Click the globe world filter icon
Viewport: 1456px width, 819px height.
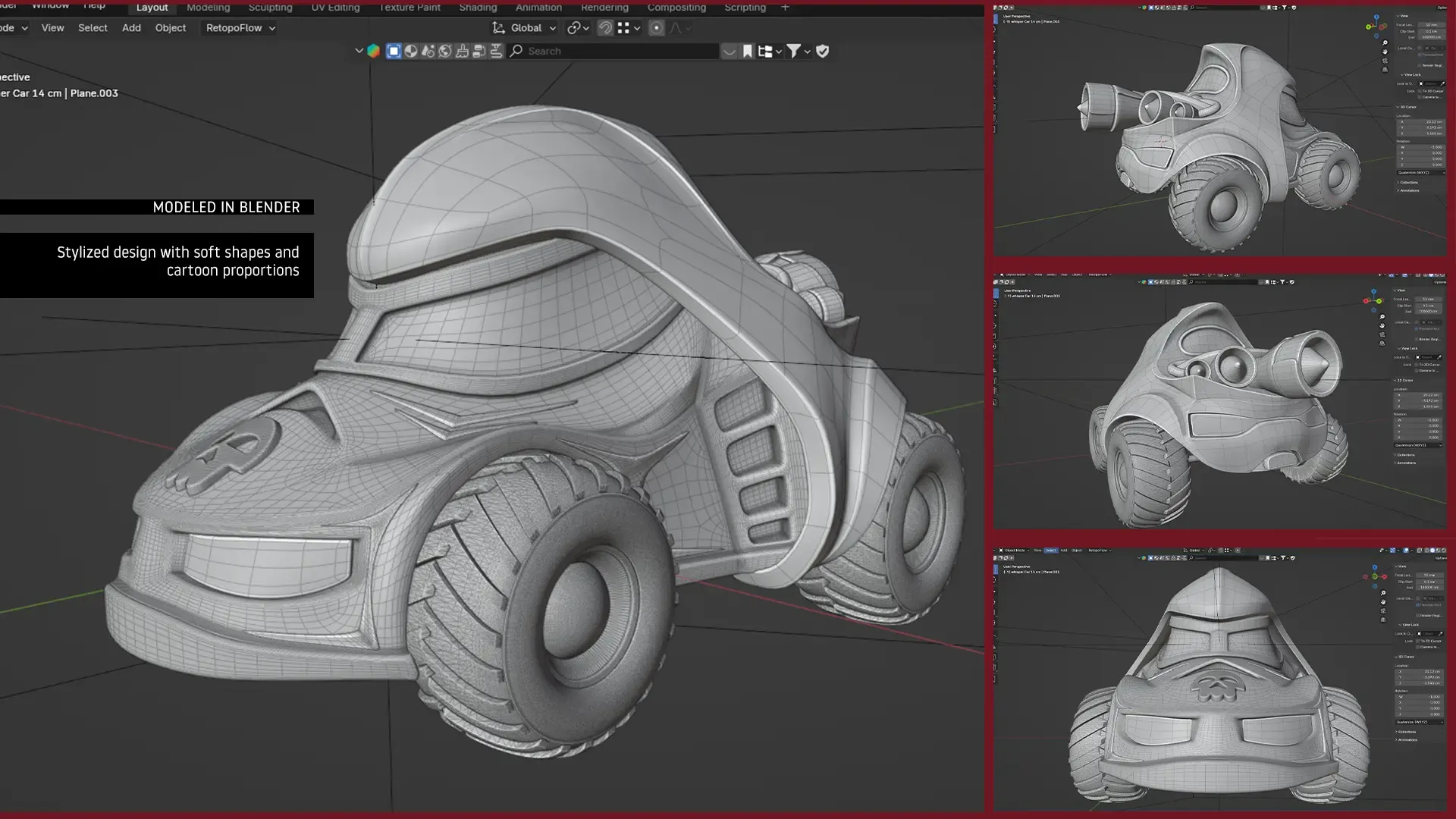click(445, 51)
